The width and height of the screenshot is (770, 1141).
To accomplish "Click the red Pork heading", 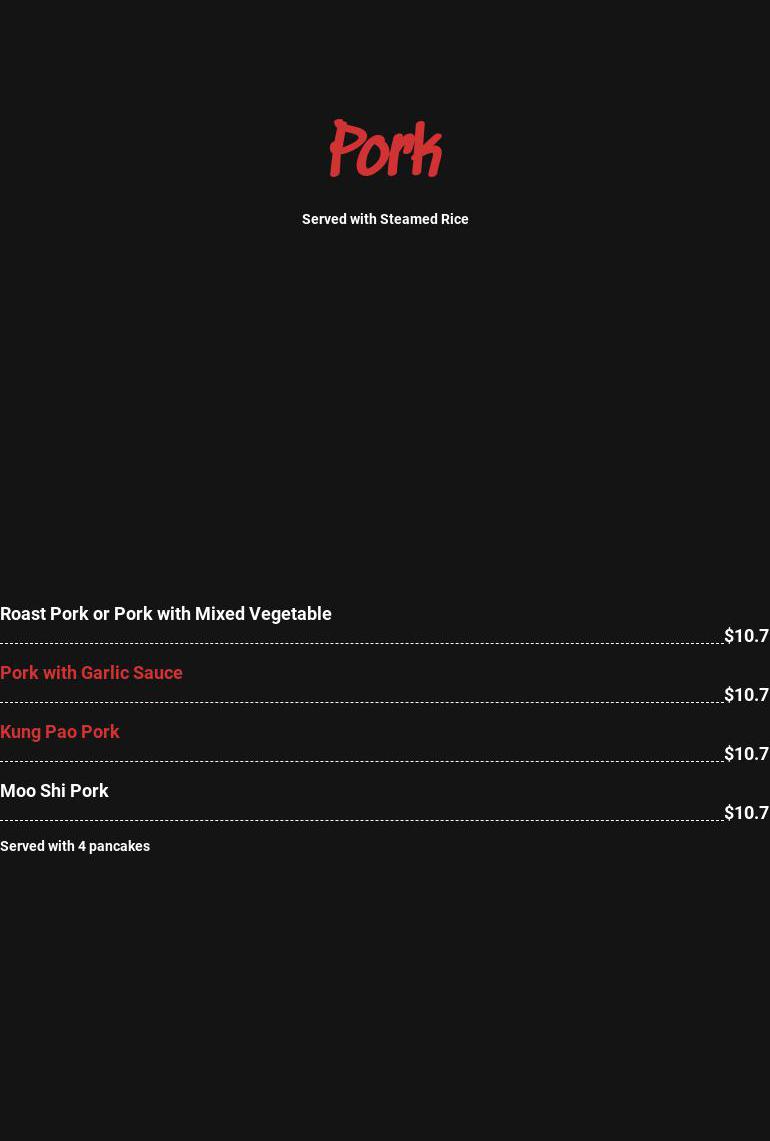I will pos(385,150).
